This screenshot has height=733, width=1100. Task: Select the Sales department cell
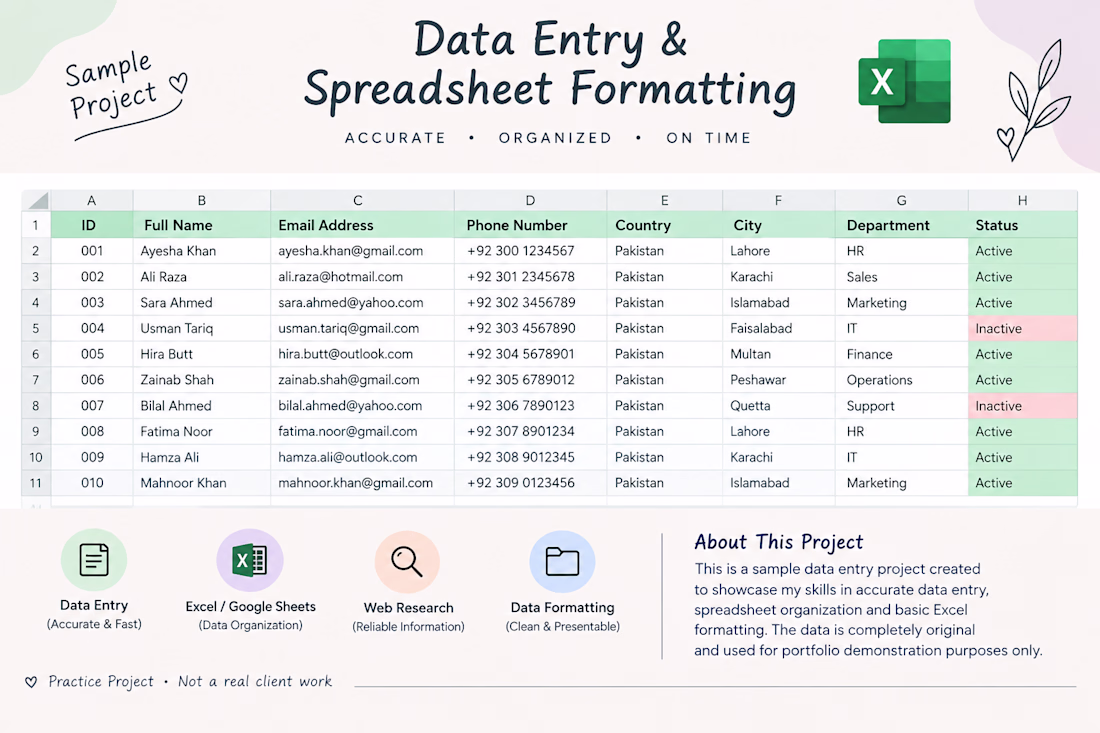click(x=901, y=277)
